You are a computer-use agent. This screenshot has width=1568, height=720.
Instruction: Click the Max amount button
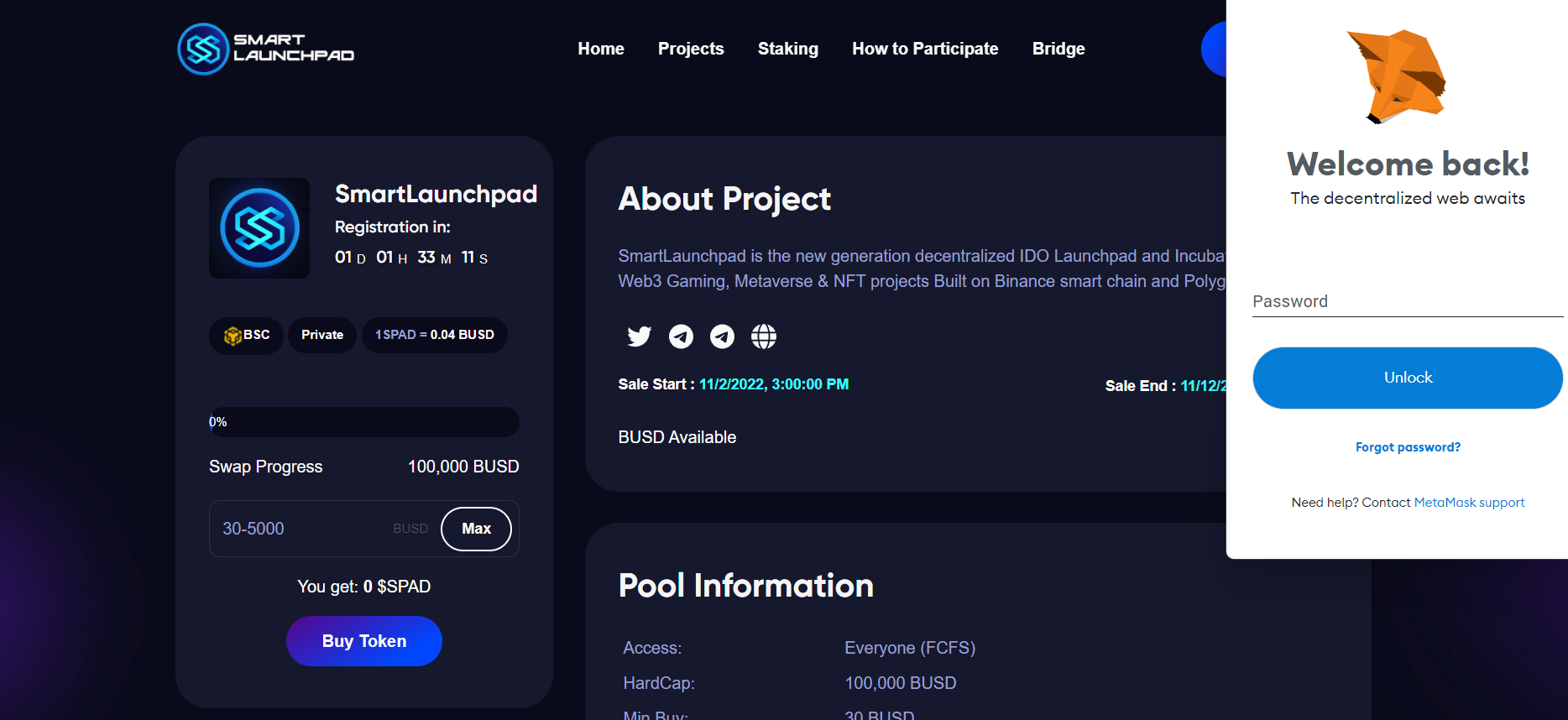pos(476,529)
